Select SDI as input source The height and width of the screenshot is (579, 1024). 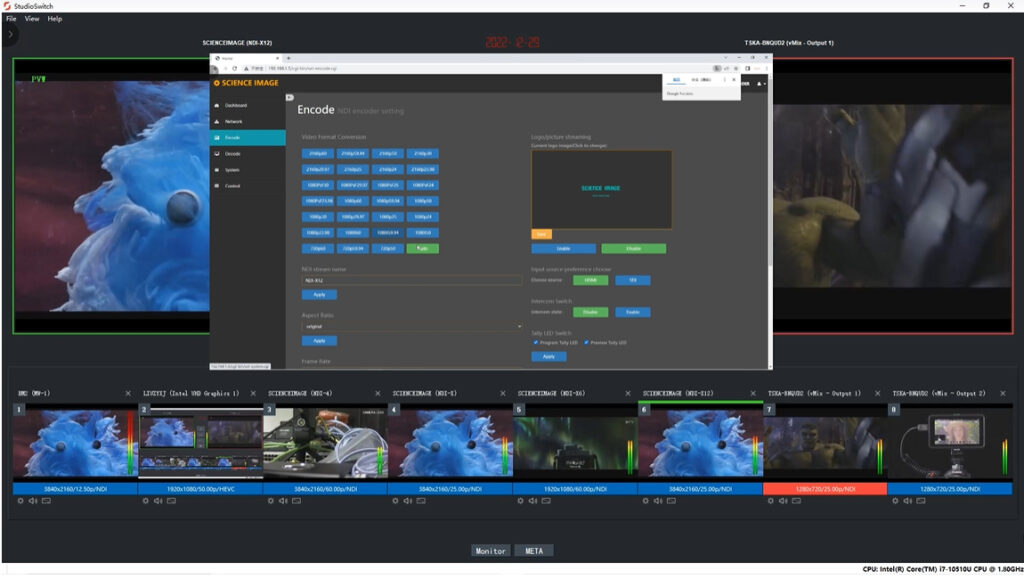point(632,280)
